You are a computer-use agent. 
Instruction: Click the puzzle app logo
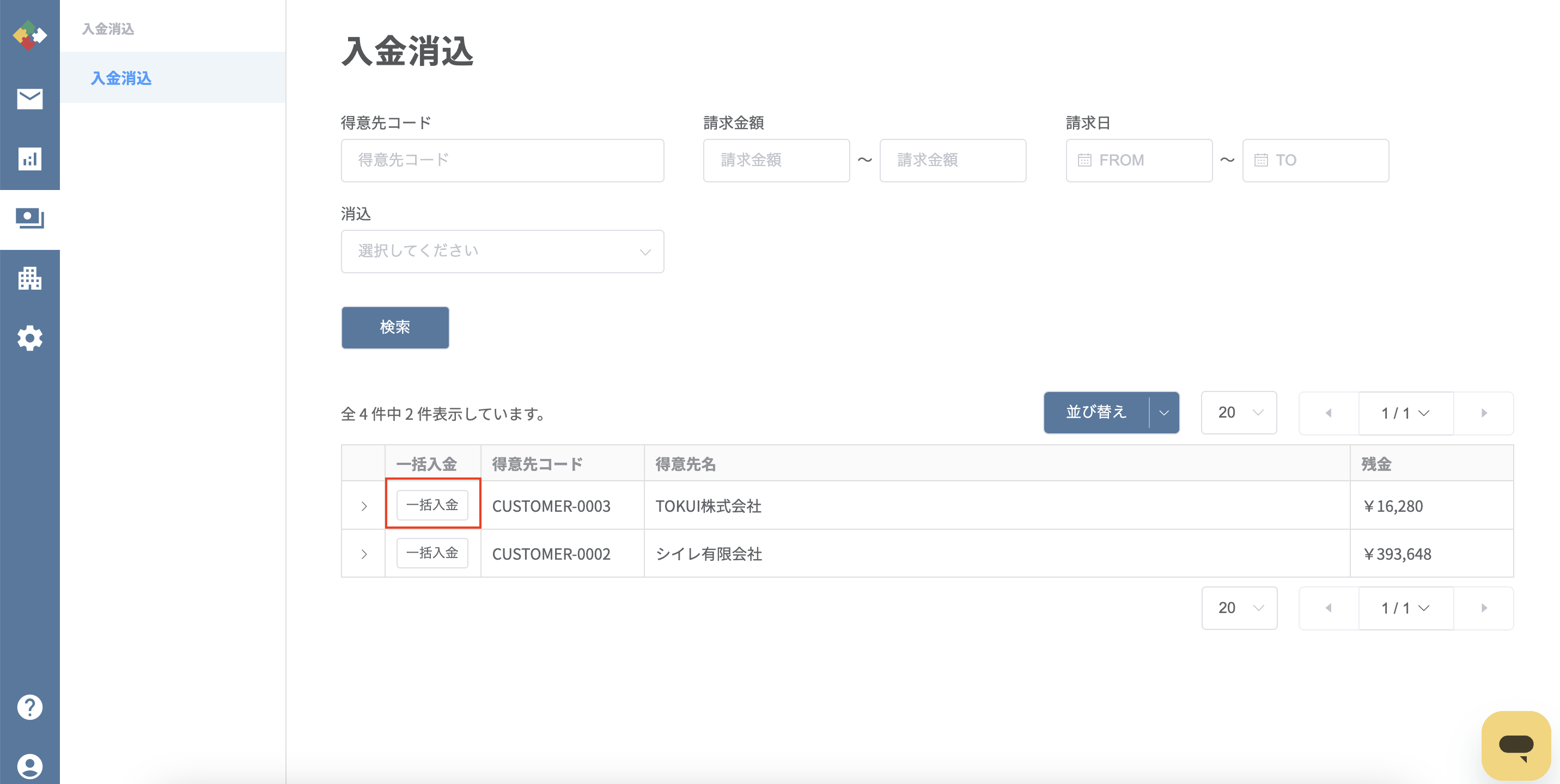(29, 35)
